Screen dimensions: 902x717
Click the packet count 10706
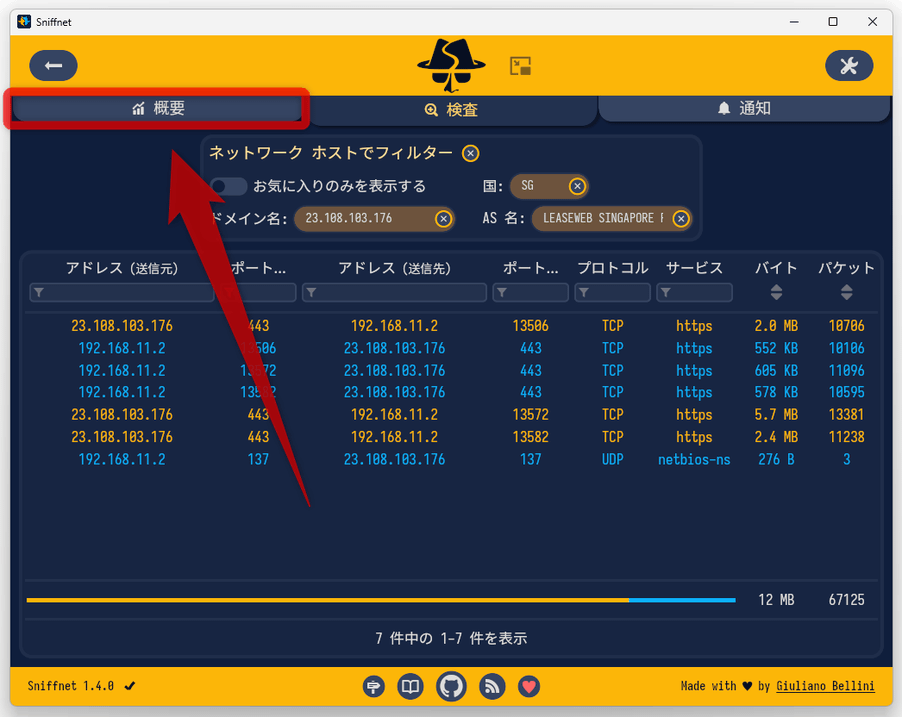(x=846, y=326)
